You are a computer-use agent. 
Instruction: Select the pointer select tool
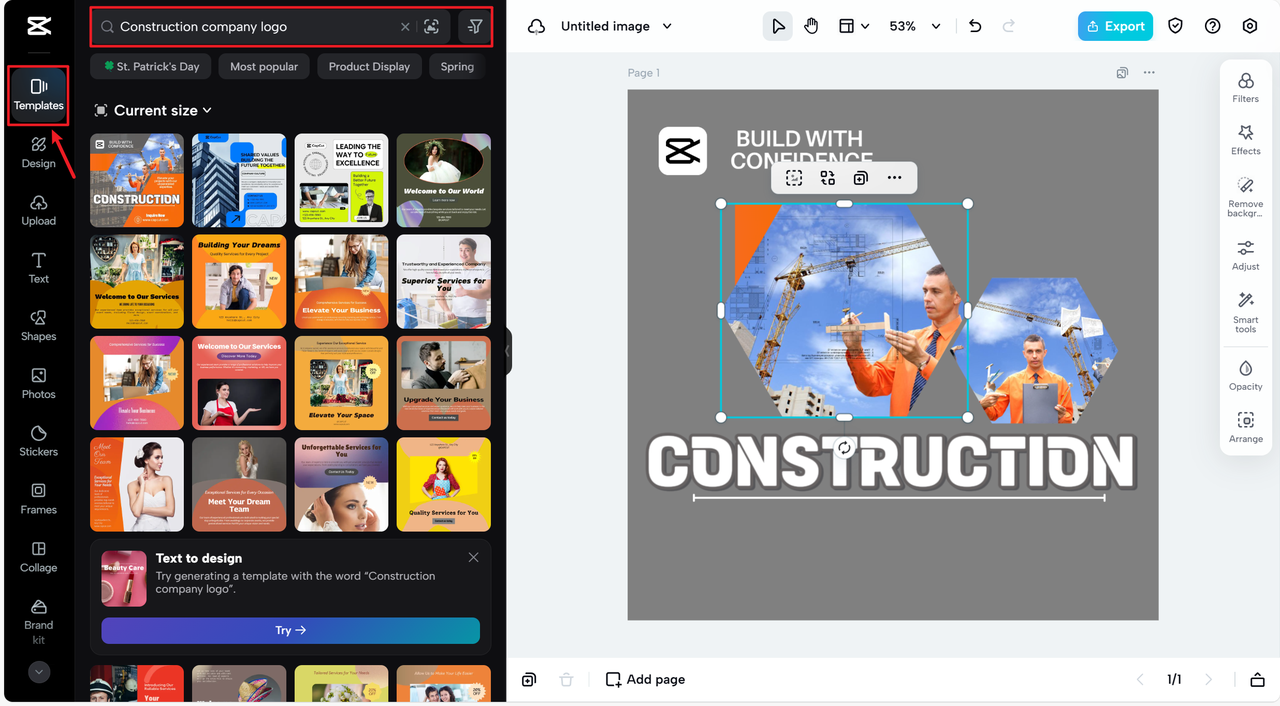(777, 27)
